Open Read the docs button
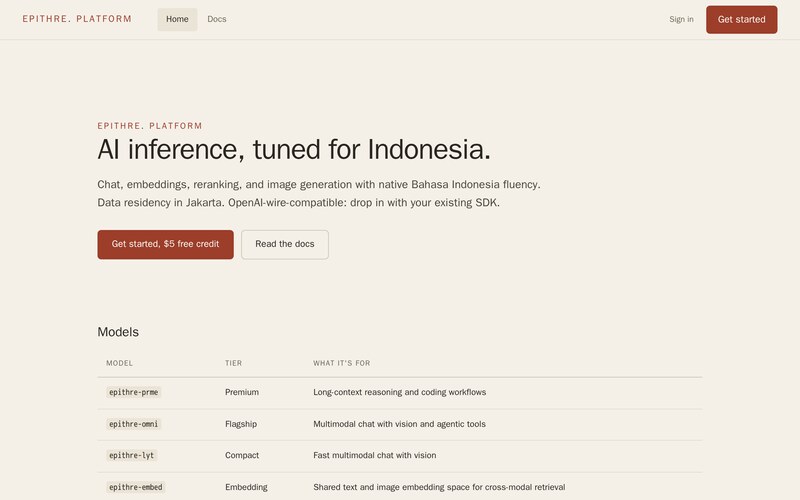This screenshot has width=800, height=500. point(285,244)
